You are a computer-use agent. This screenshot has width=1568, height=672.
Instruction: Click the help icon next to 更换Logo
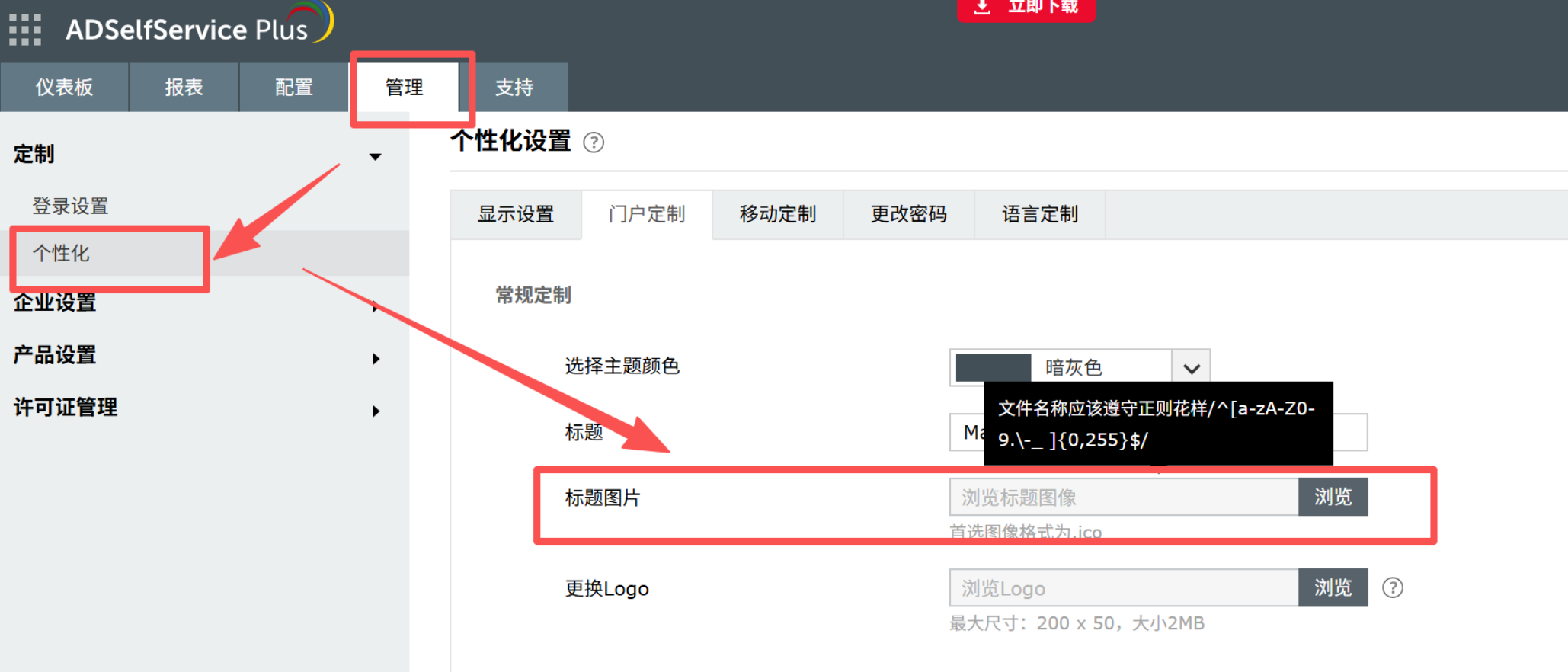[1392, 588]
